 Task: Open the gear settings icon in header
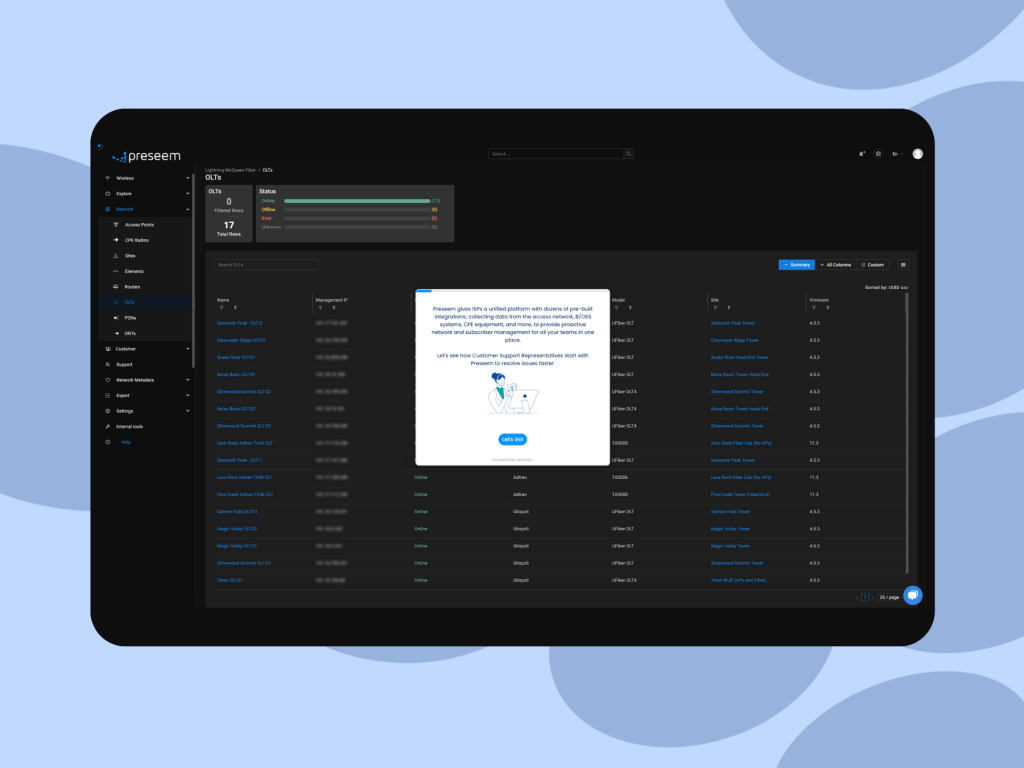coord(878,154)
